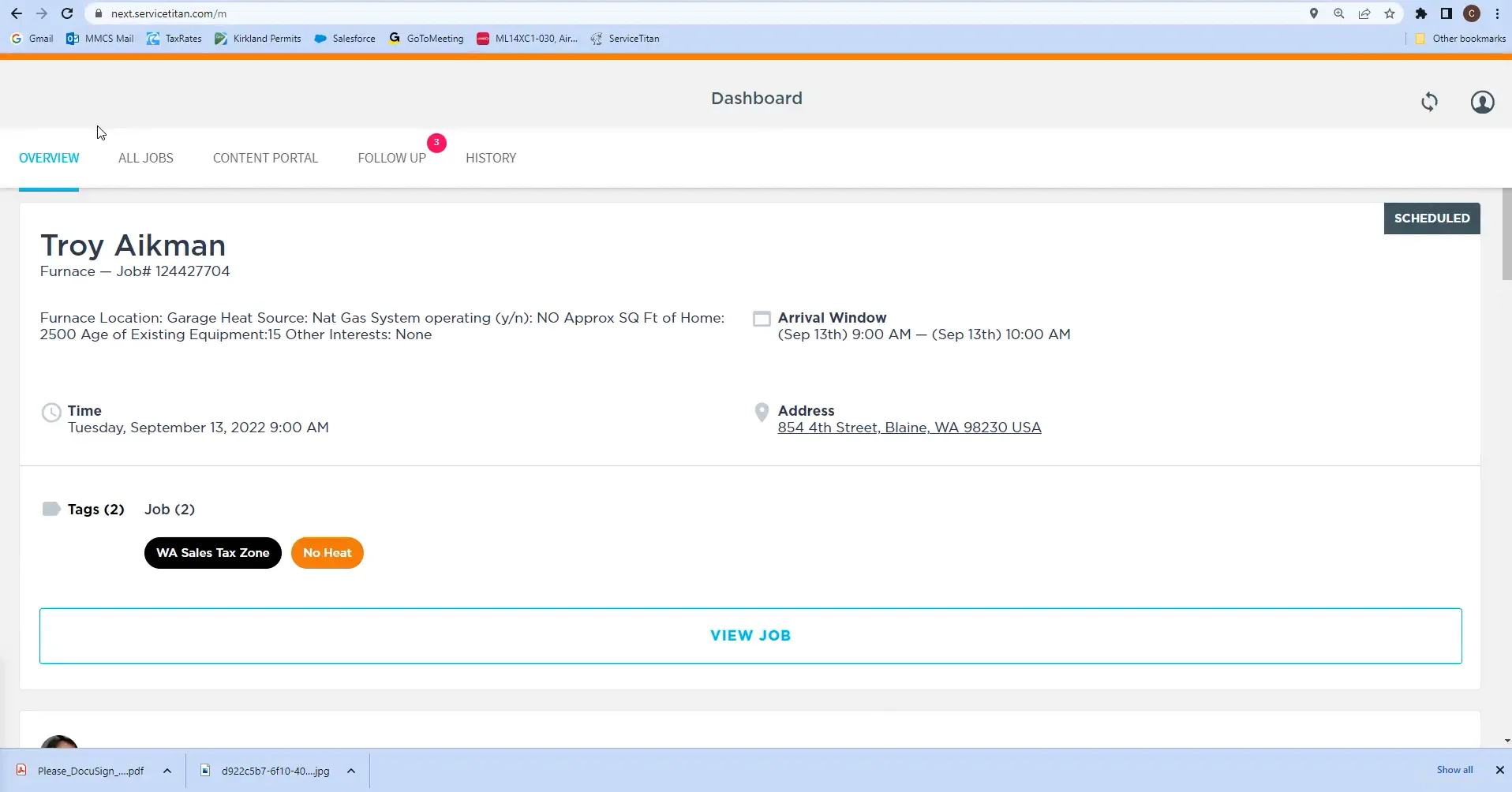The width and height of the screenshot is (1512, 792).
Task: Switch to the ALL JOBS tab
Action: tap(145, 158)
